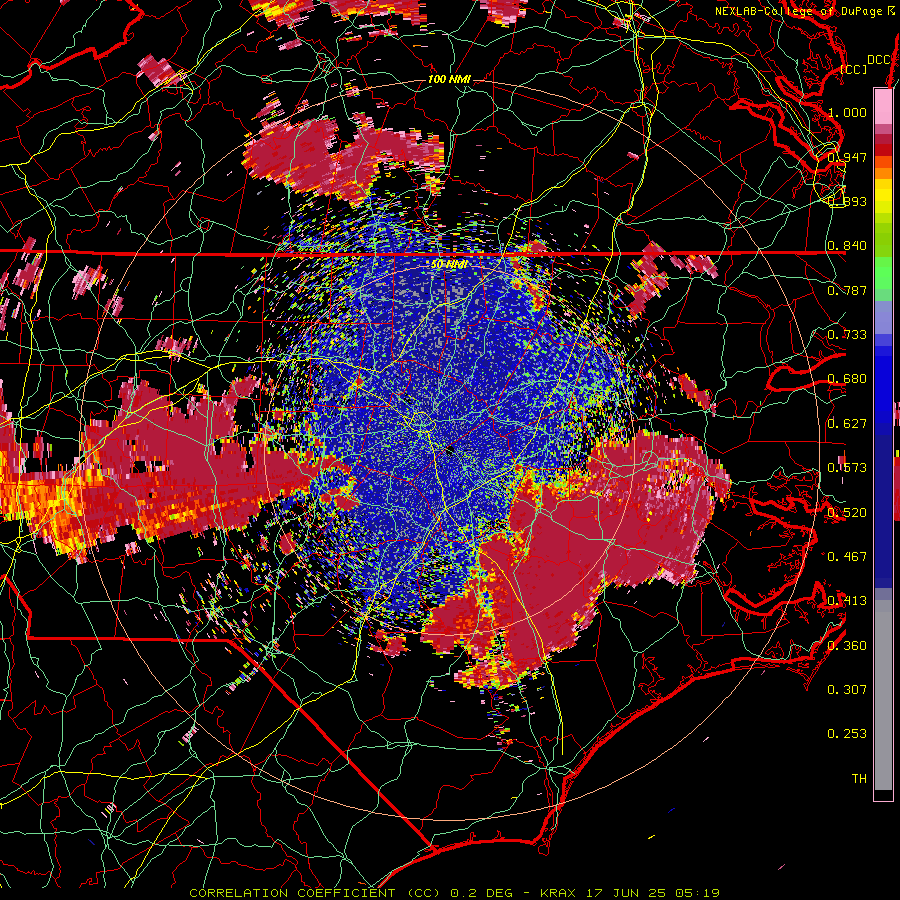Click the TH threshold label on the scale
This screenshot has height=900, width=900.
(x=859, y=778)
